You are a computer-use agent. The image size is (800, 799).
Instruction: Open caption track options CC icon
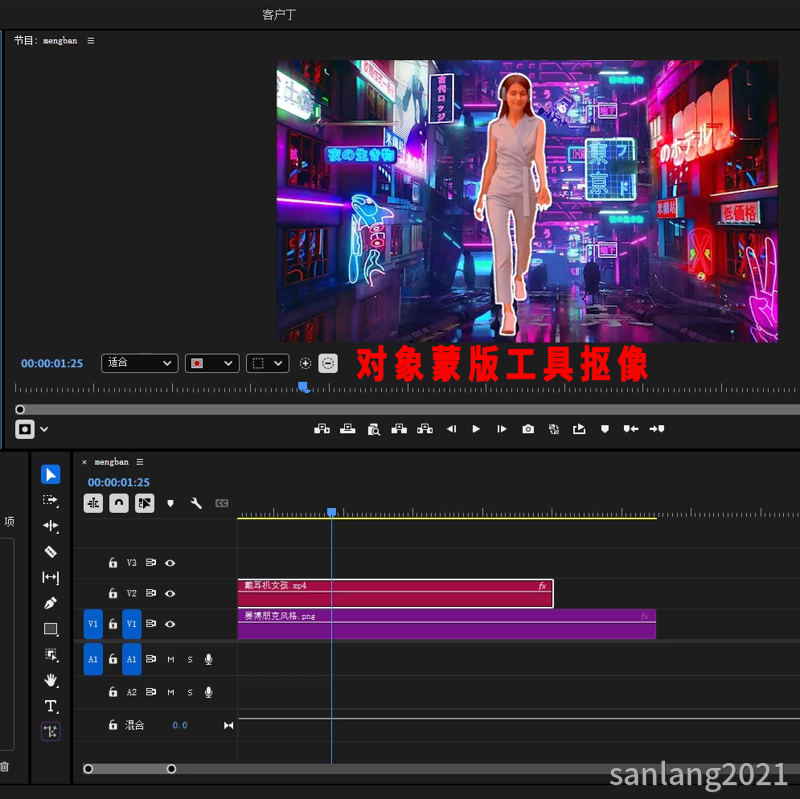[222, 504]
